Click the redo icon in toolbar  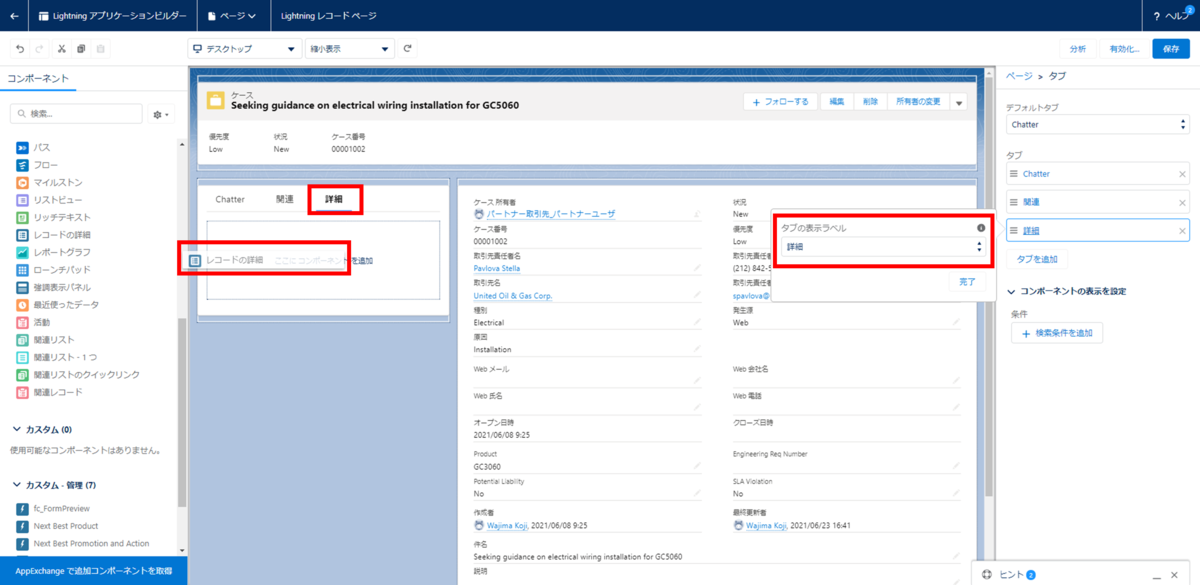tap(40, 49)
